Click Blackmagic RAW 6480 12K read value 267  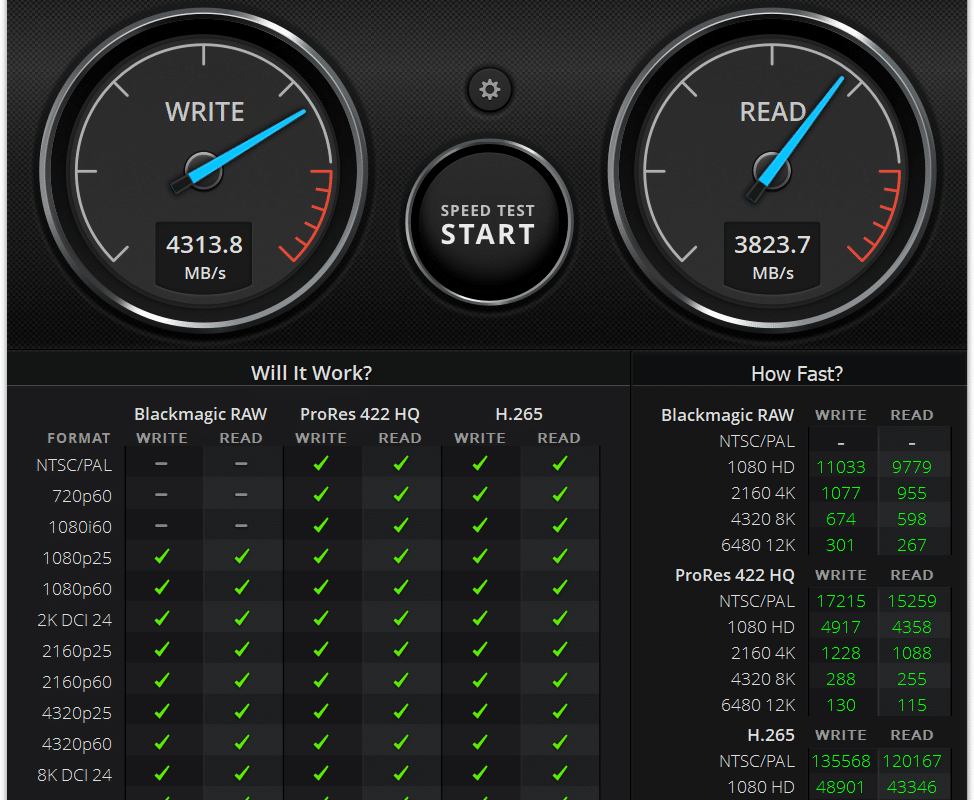coord(911,545)
